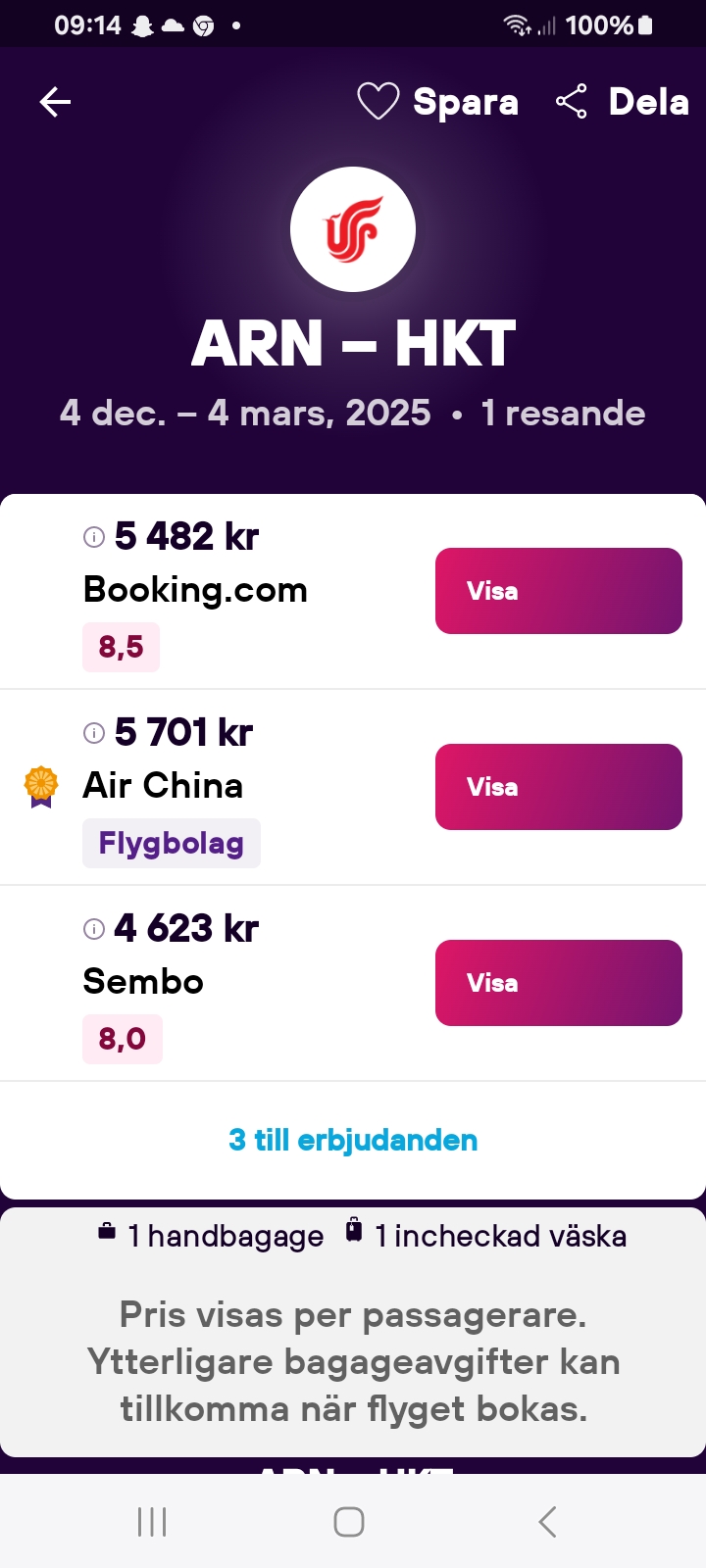
Task: Tap the 8,0 rating badge
Action: tap(122, 1039)
